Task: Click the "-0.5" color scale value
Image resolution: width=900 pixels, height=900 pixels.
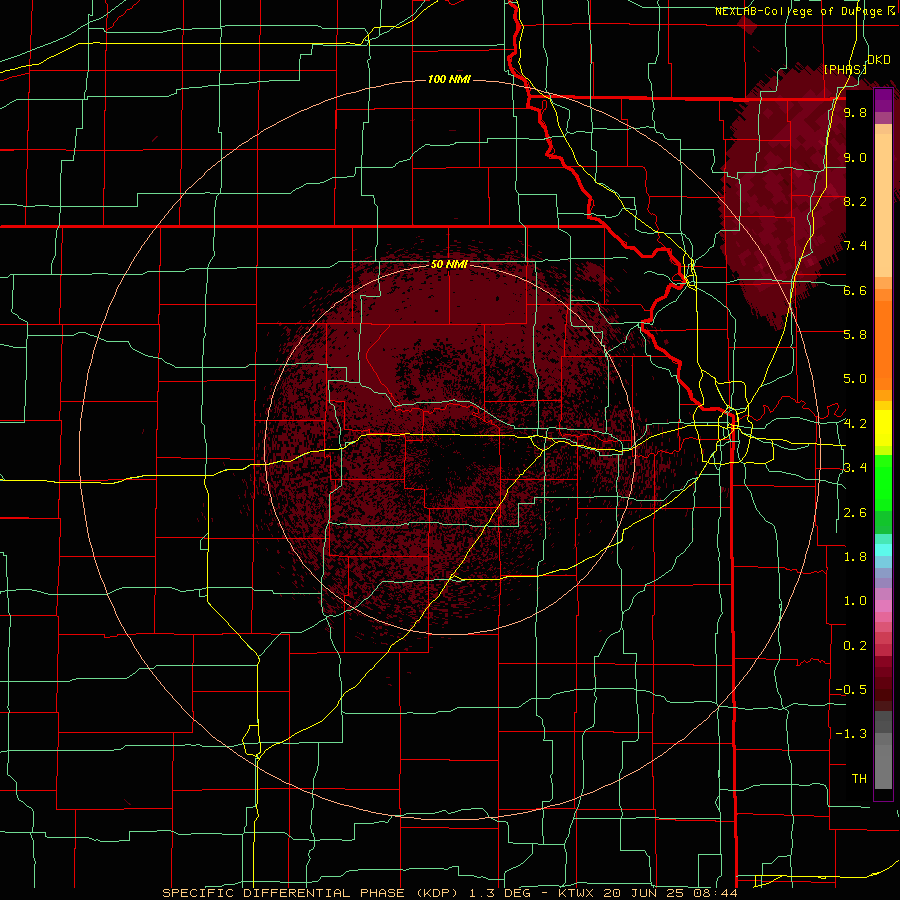Action: (851, 690)
